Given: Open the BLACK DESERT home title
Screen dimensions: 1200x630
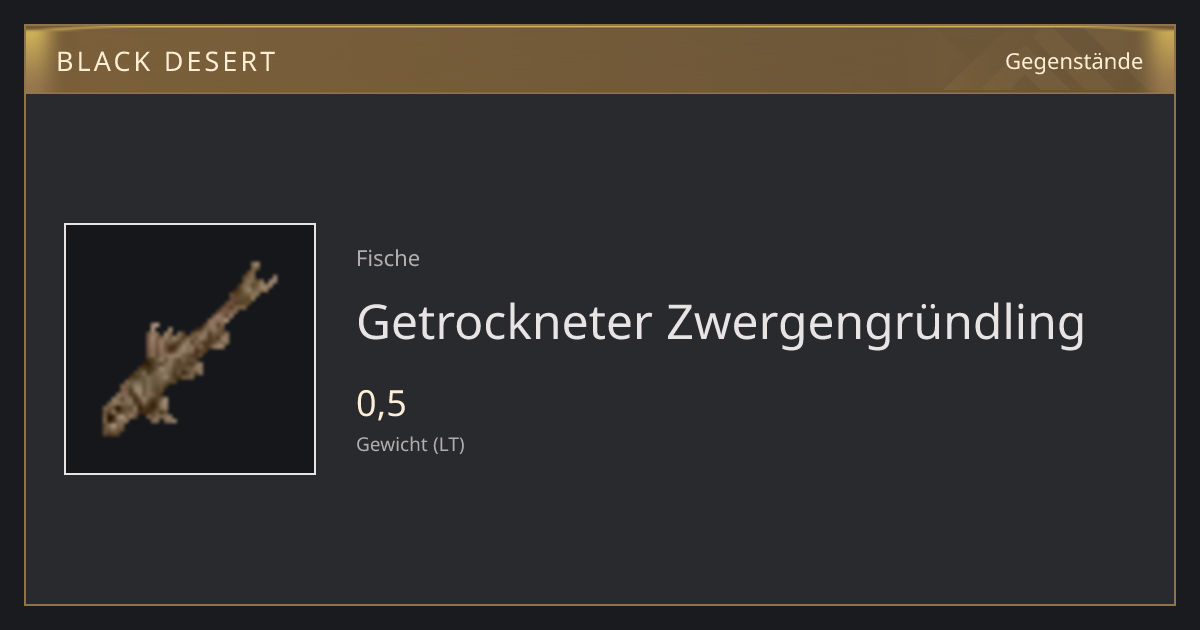Looking at the screenshot, I should [x=166, y=62].
